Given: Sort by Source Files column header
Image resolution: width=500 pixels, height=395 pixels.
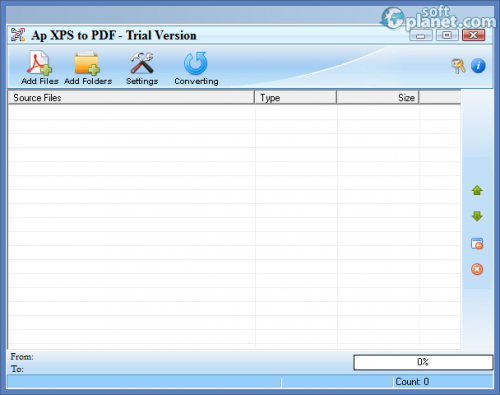Looking at the screenshot, I should pyautogui.click(x=131, y=98).
